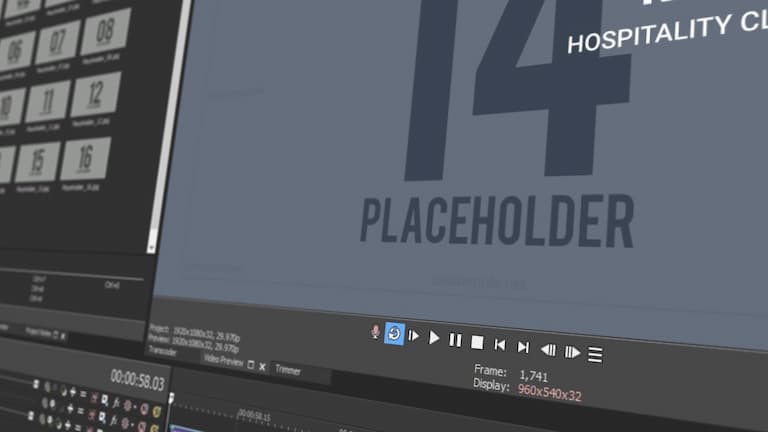
Task: Close the Video Preview tab
Action: coord(263,366)
